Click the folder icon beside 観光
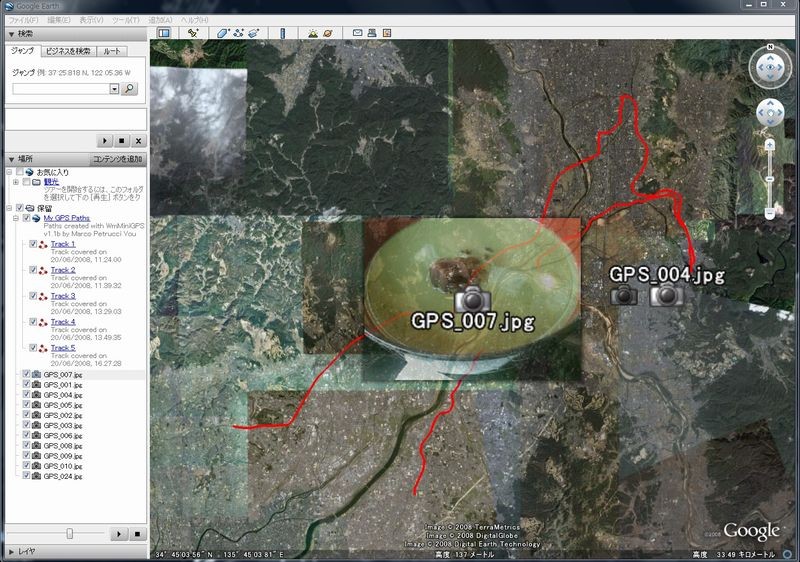 point(36,182)
